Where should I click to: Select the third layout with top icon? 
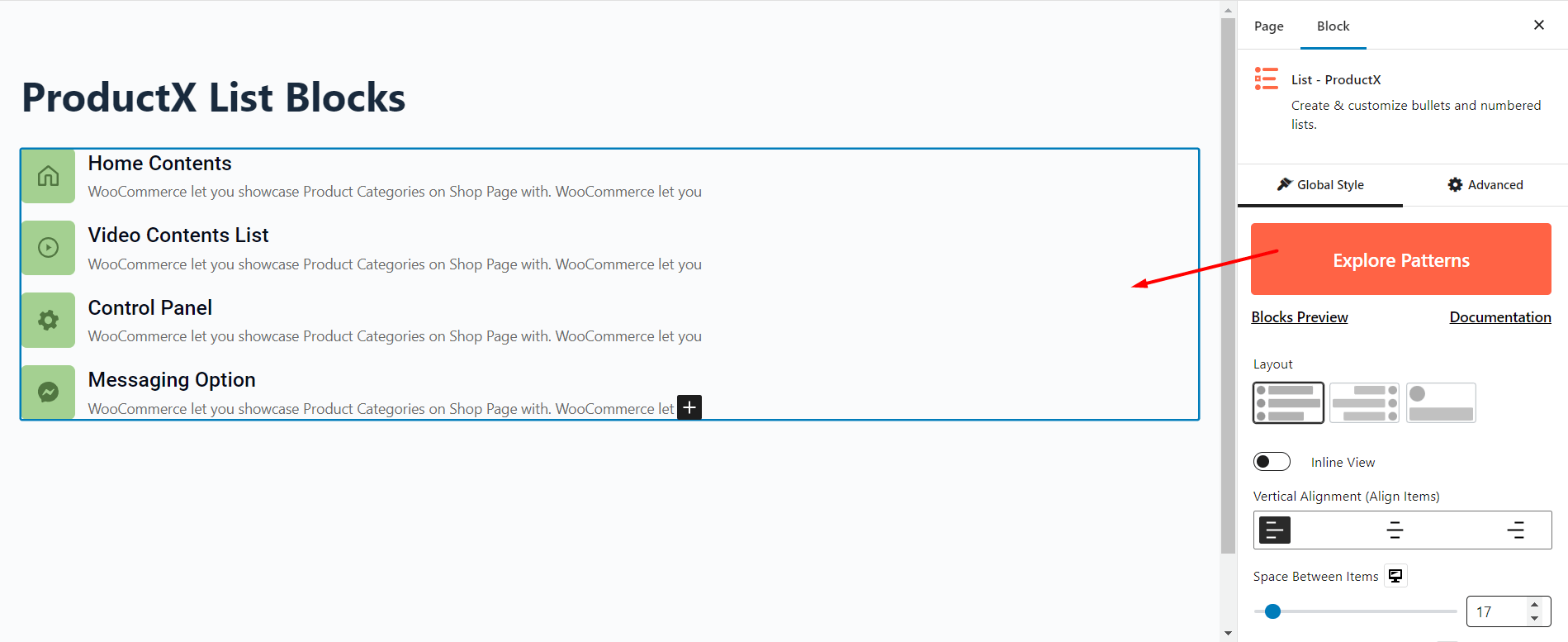pos(1441,402)
